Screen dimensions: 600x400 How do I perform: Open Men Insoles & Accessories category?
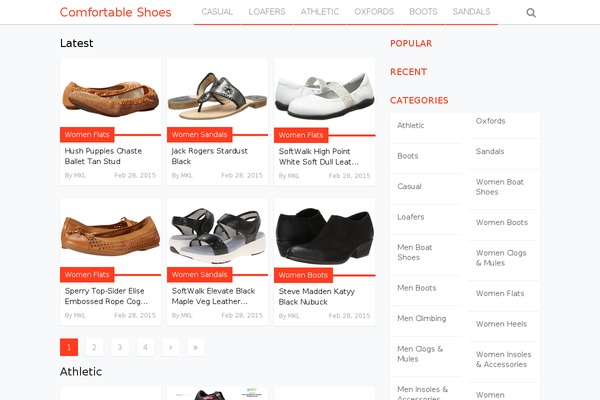(x=422, y=393)
